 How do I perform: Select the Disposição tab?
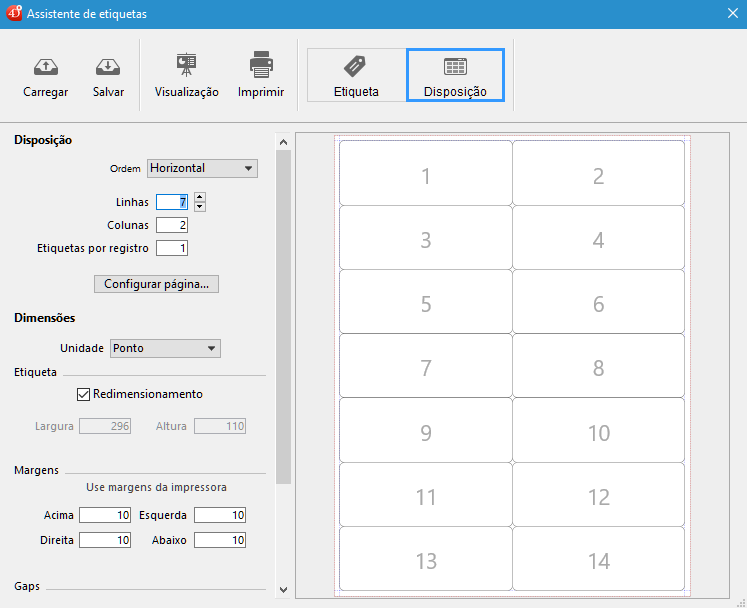point(455,75)
